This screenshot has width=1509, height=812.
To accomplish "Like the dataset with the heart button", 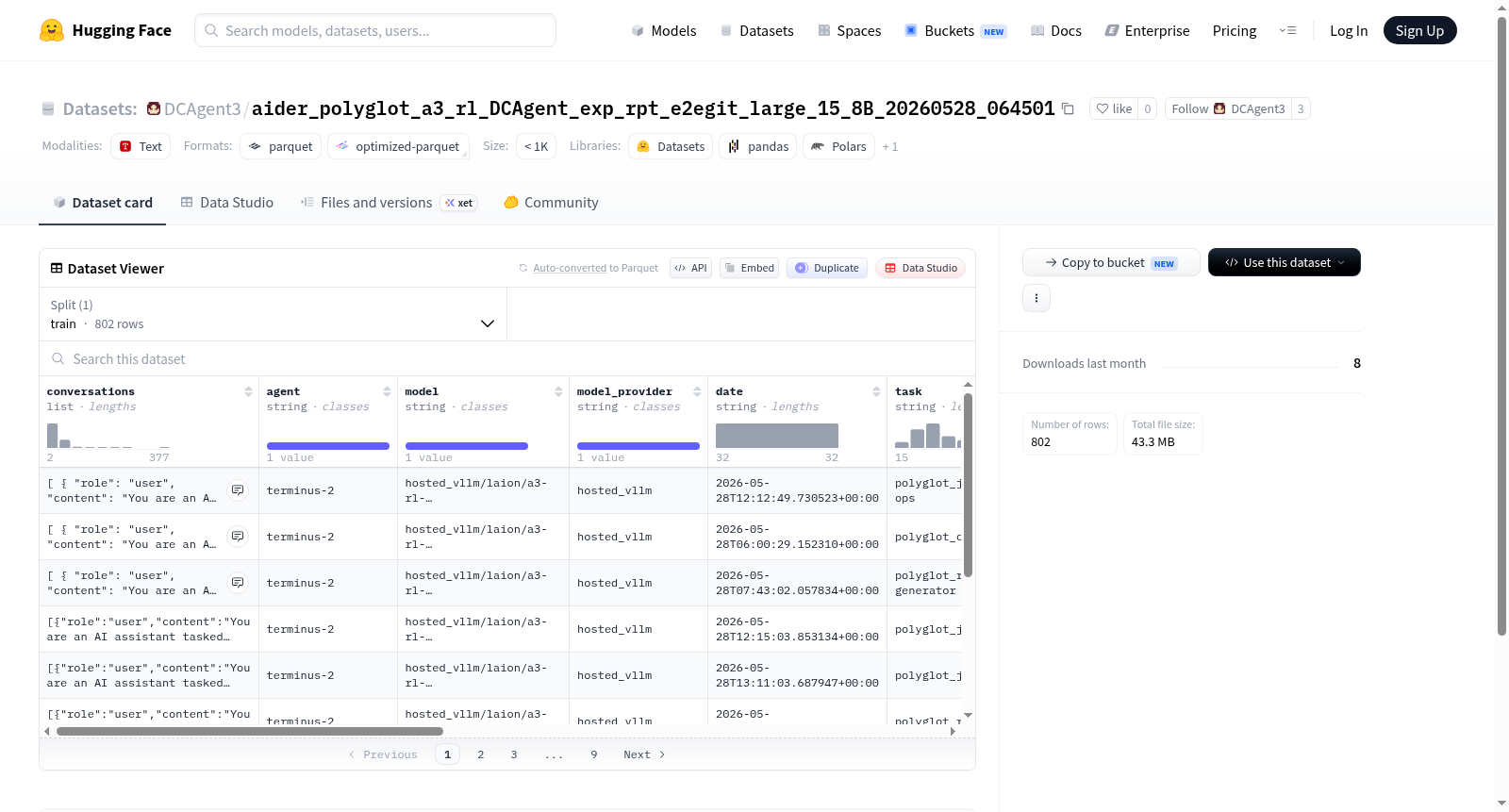I will point(1113,108).
